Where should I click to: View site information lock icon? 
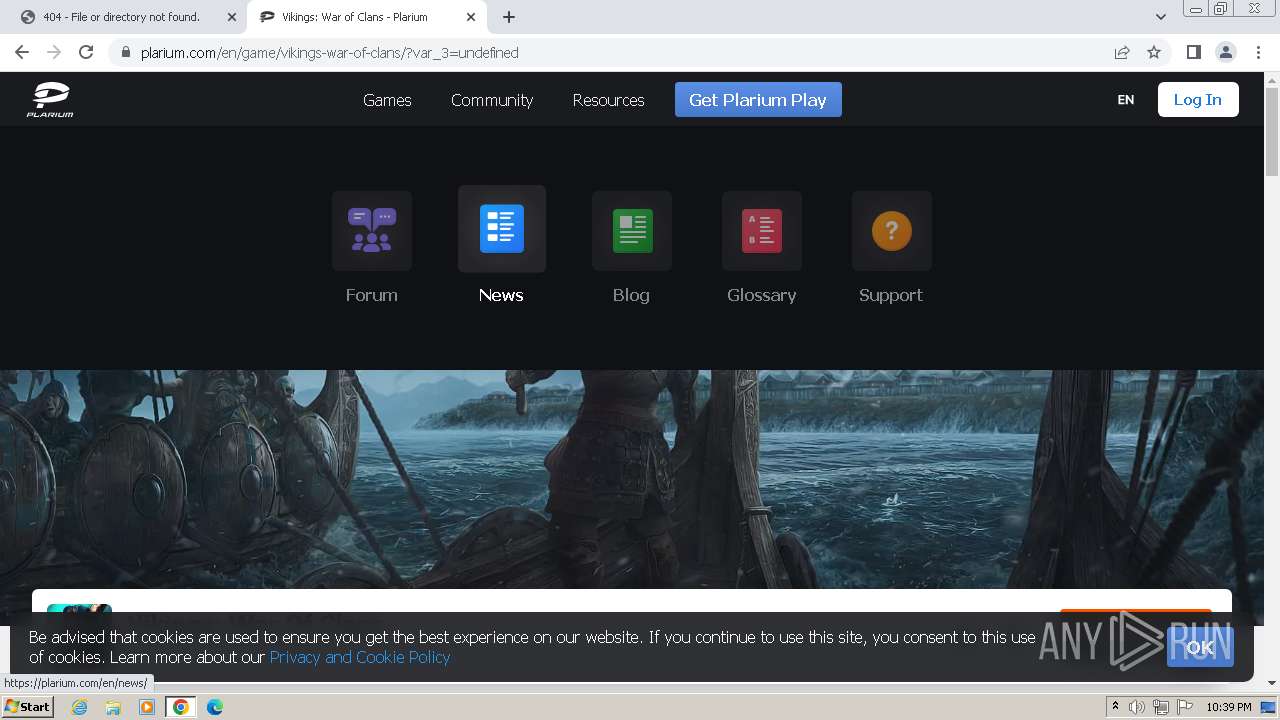(x=125, y=53)
